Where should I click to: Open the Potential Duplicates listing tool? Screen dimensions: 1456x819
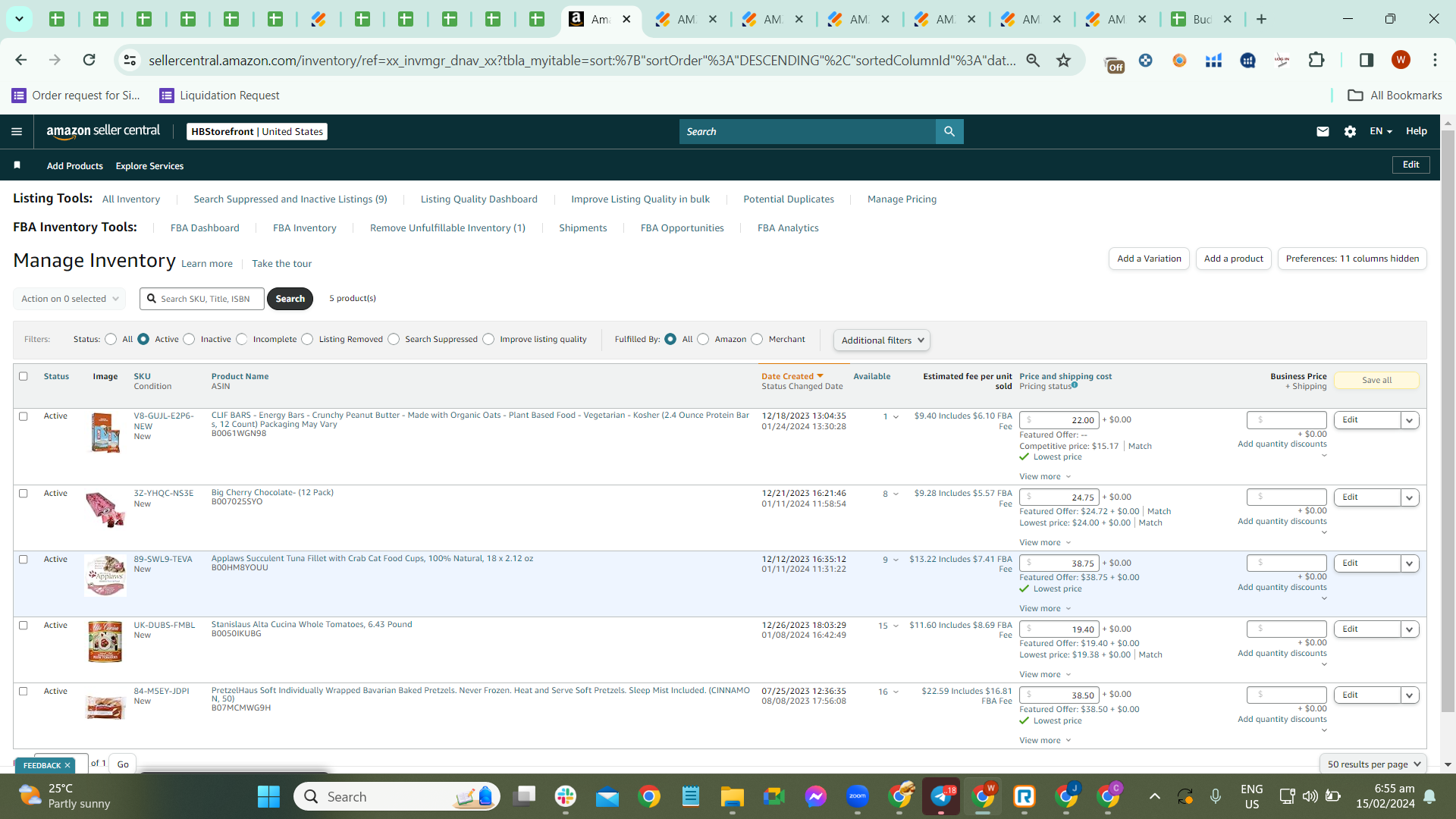788,199
